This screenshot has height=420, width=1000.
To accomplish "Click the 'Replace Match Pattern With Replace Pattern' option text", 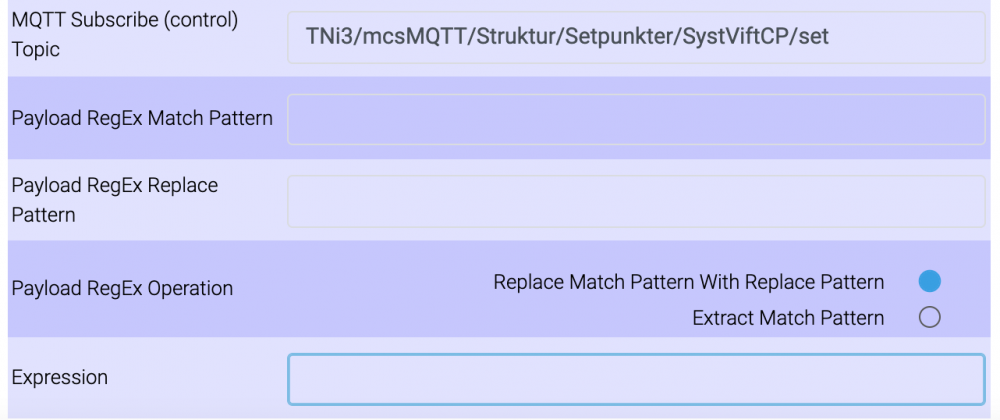I will (688, 282).
